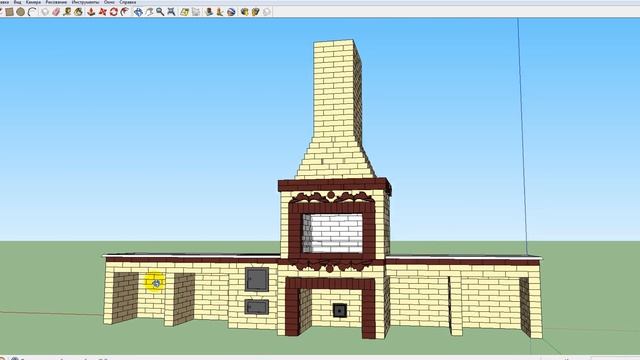Viewport: 640px width, 360px height.
Task: Select the lower grey ash door
Action: pyautogui.click(x=257, y=307)
